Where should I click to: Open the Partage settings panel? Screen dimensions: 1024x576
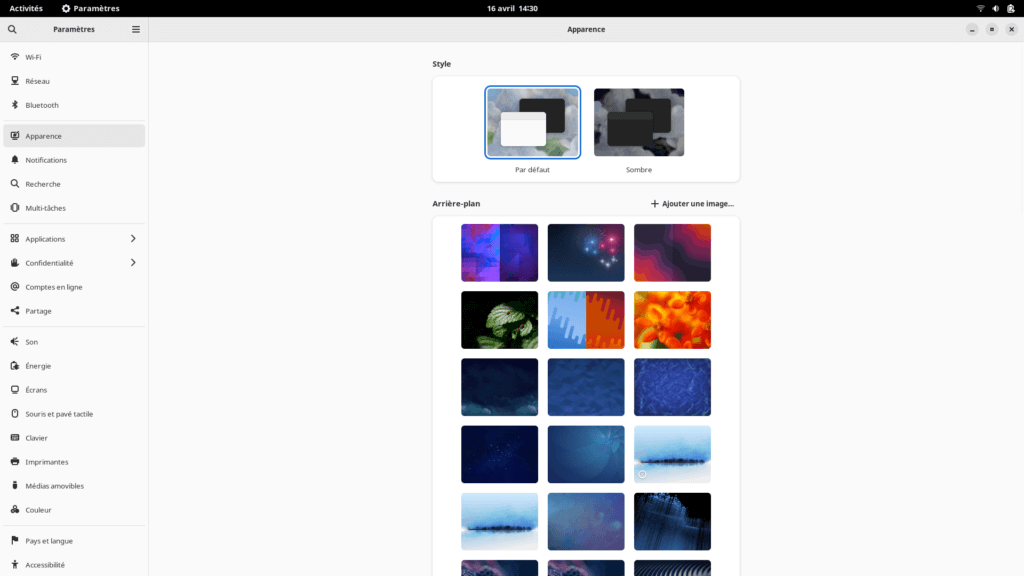coord(74,311)
